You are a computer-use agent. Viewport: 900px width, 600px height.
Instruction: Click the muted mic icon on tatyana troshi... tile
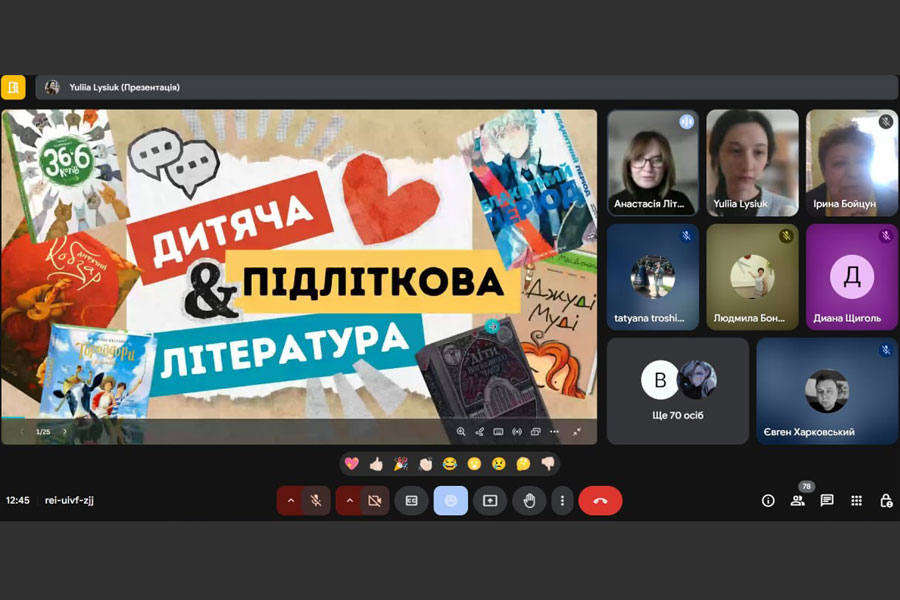(x=686, y=235)
